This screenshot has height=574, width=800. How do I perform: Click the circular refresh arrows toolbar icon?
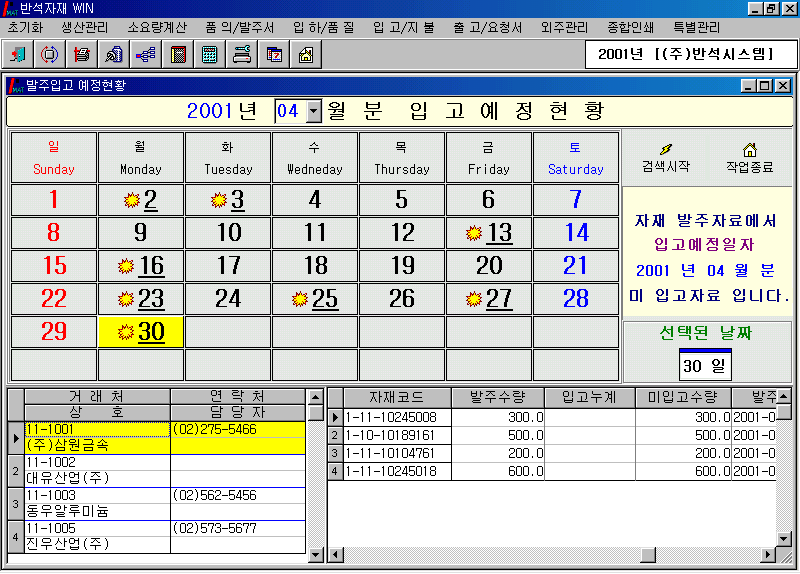[50, 55]
